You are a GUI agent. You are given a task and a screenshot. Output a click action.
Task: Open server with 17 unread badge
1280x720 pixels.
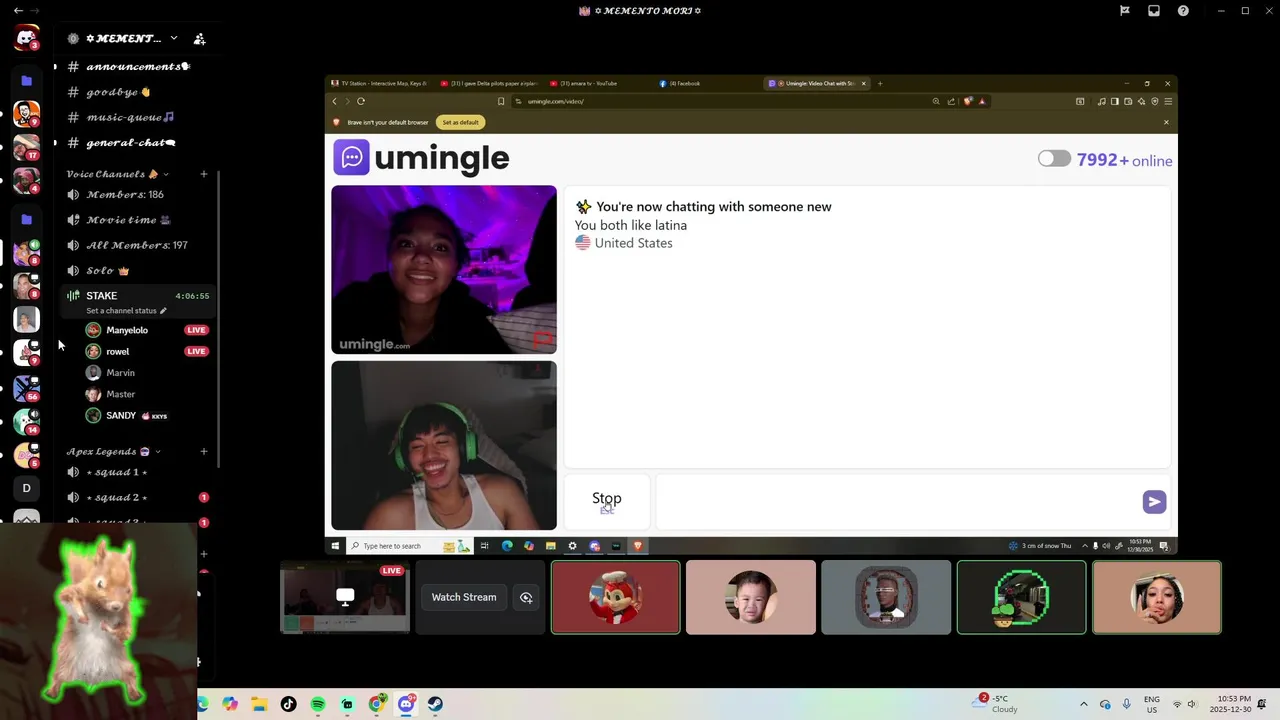26,147
